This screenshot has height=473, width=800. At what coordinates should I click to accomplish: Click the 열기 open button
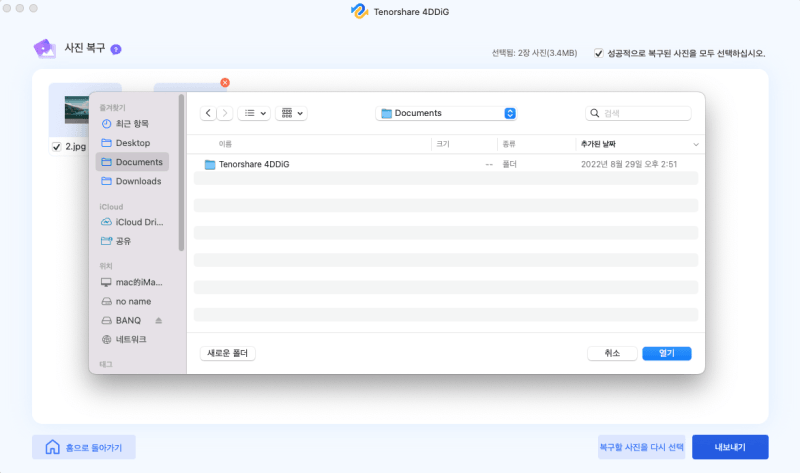(667, 353)
